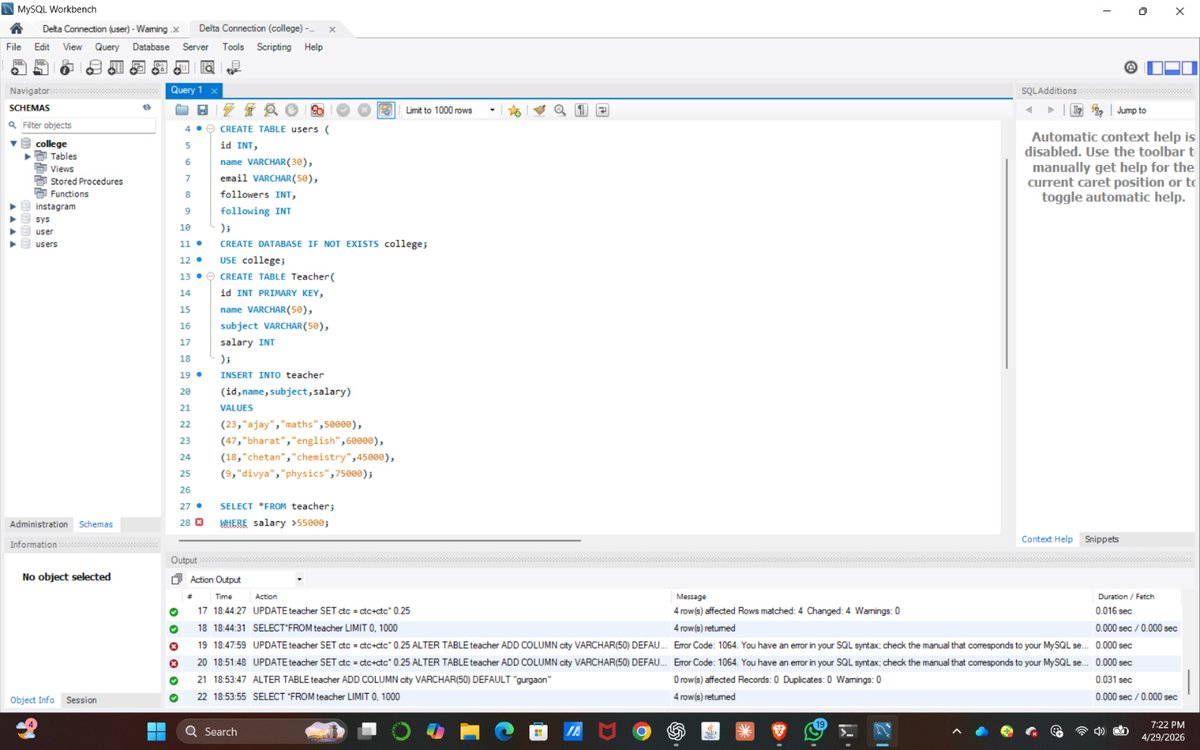
Task: Click in the Filter objects search field
Action: (85, 124)
